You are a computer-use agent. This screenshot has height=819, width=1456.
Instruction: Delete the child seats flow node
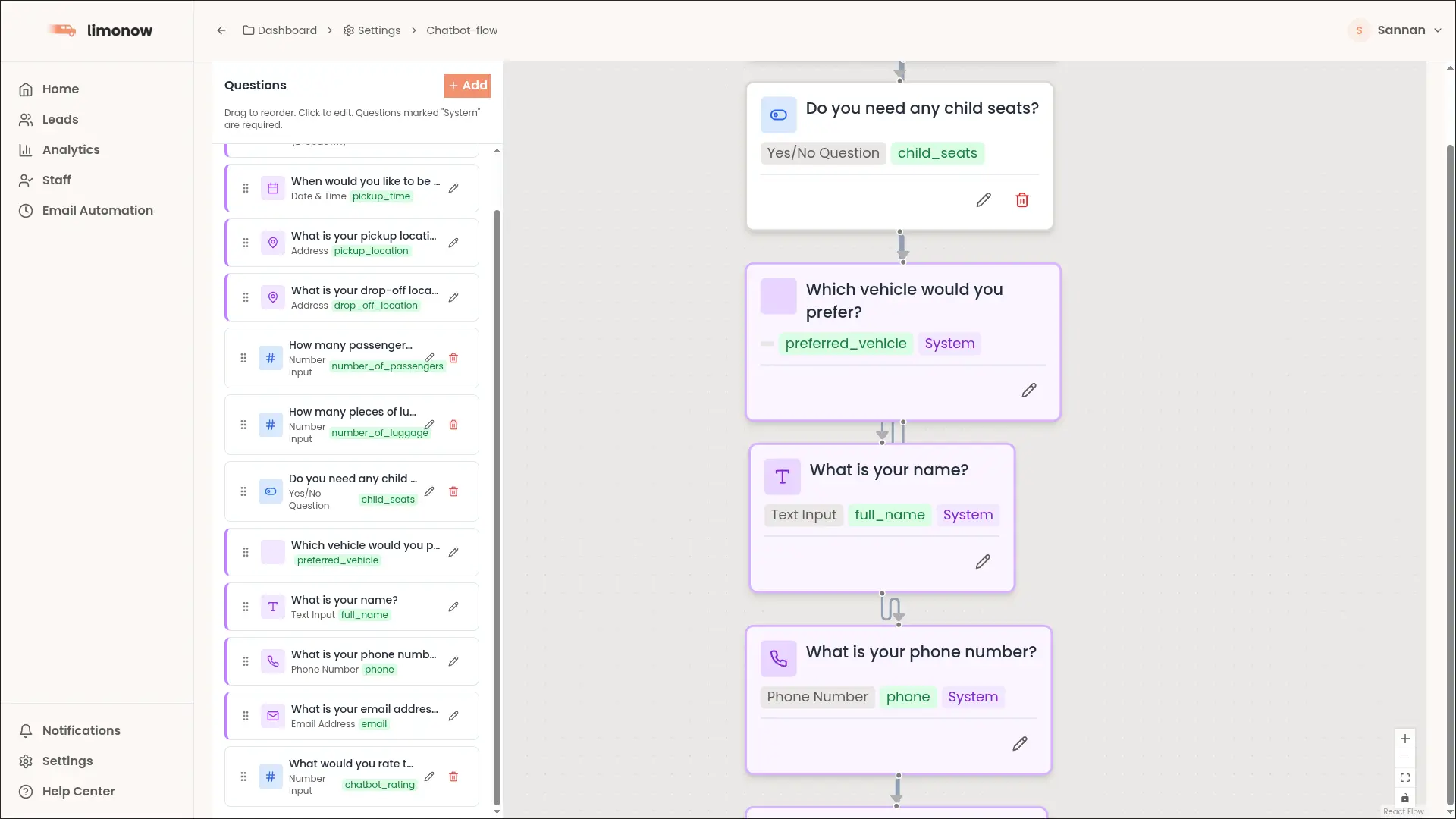[x=1021, y=200]
